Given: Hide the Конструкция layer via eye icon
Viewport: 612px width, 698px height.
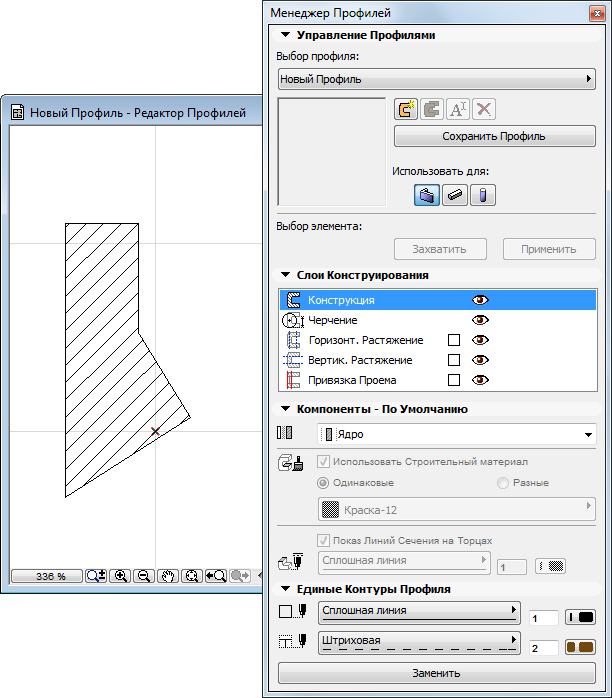Looking at the screenshot, I should click(x=481, y=300).
